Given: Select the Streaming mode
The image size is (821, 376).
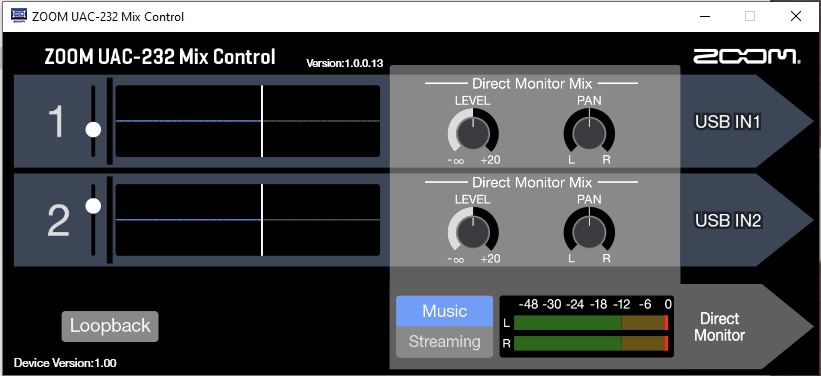Looking at the screenshot, I should (445, 342).
